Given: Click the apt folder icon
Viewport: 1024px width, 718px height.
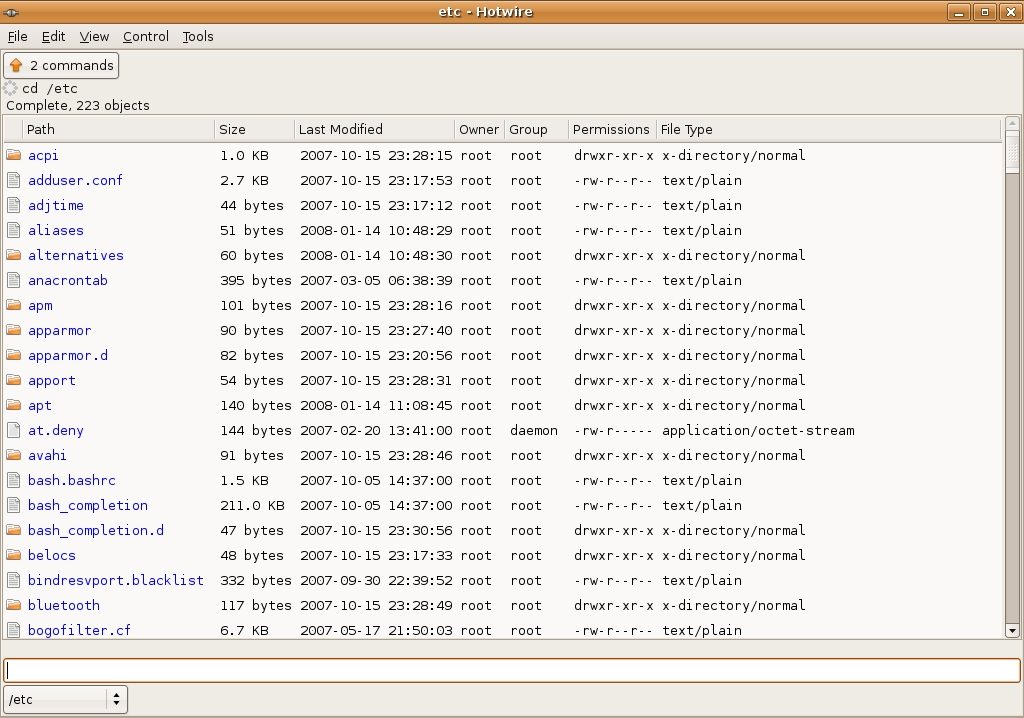Looking at the screenshot, I should click(x=14, y=405).
